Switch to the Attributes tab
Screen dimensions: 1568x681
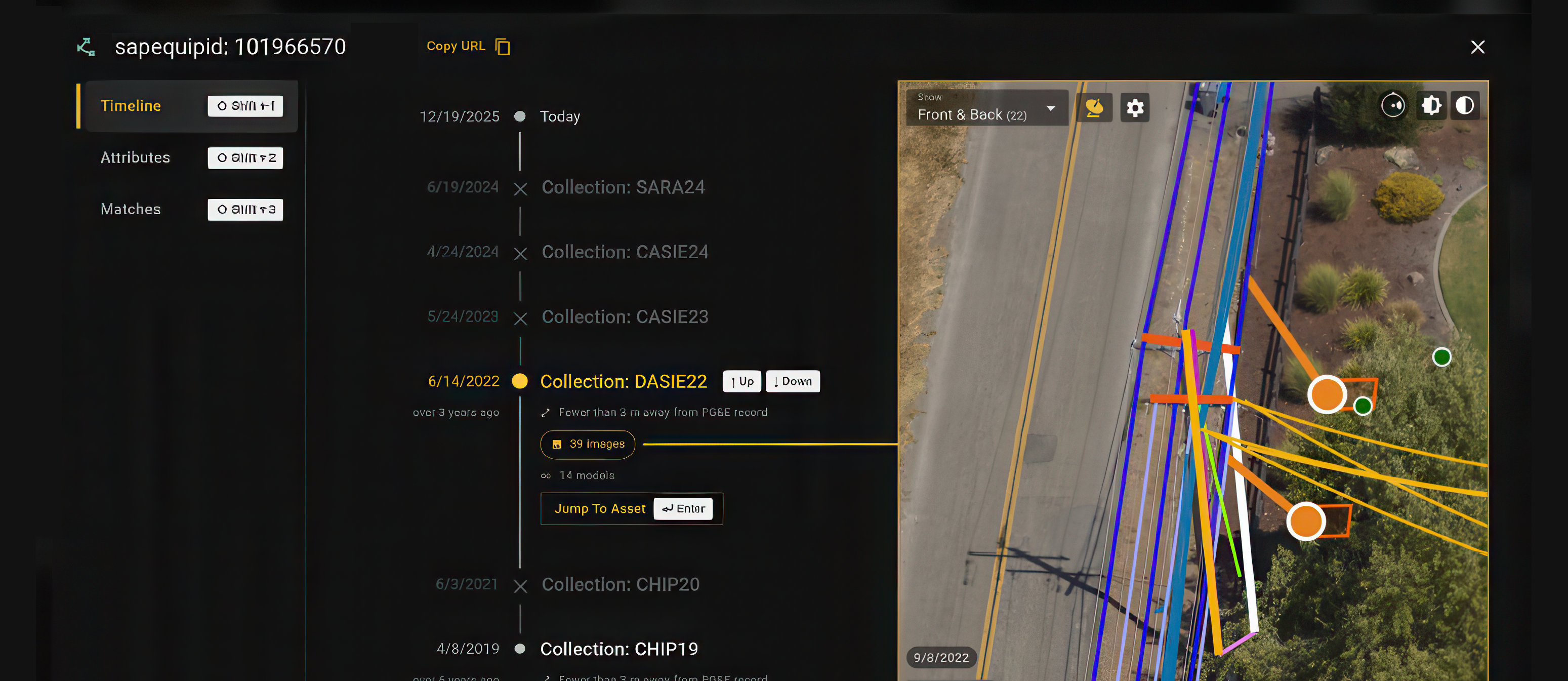pos(135,158)
